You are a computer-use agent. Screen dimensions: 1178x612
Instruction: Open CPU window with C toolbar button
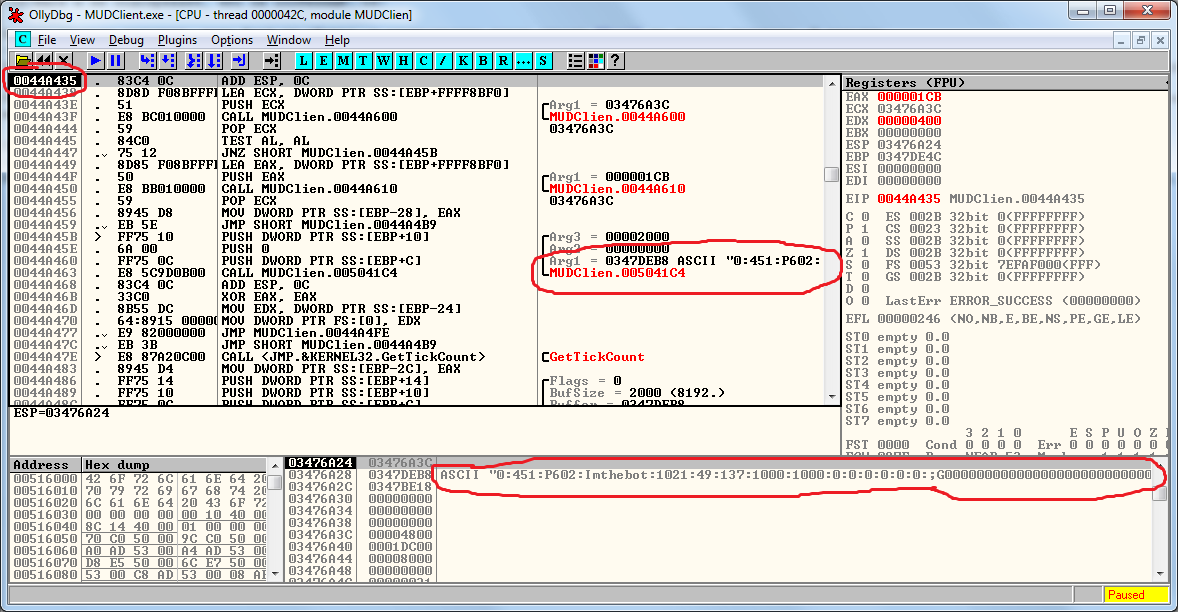[x=424, y=61]
